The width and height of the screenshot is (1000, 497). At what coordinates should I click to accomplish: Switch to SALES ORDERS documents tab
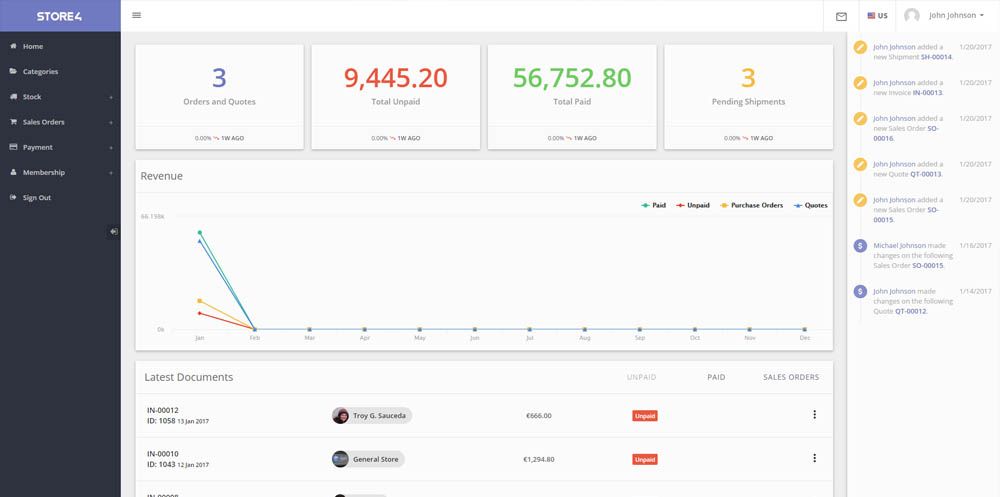791,378
